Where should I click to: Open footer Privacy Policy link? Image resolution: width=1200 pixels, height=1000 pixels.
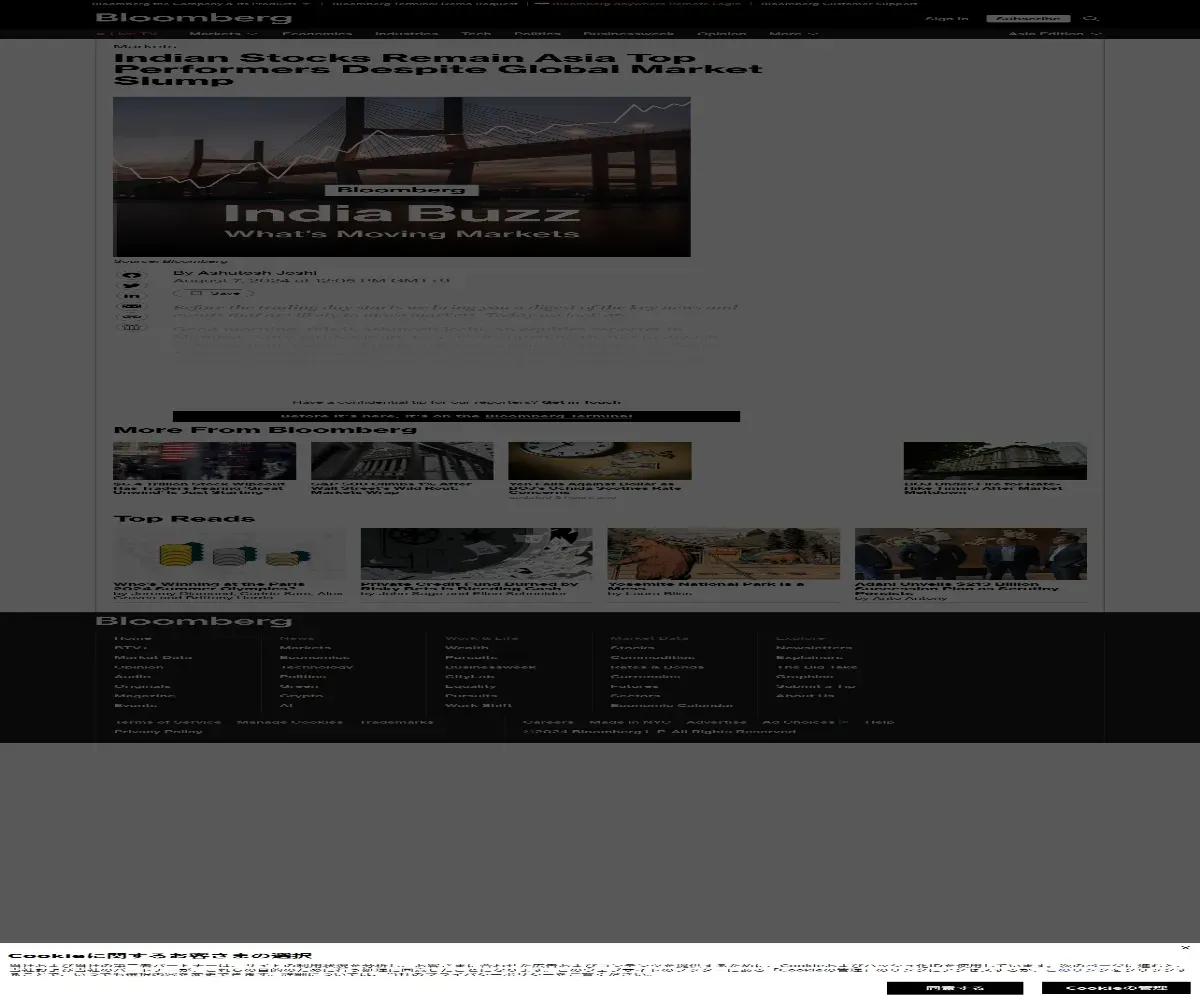point(158,732)
